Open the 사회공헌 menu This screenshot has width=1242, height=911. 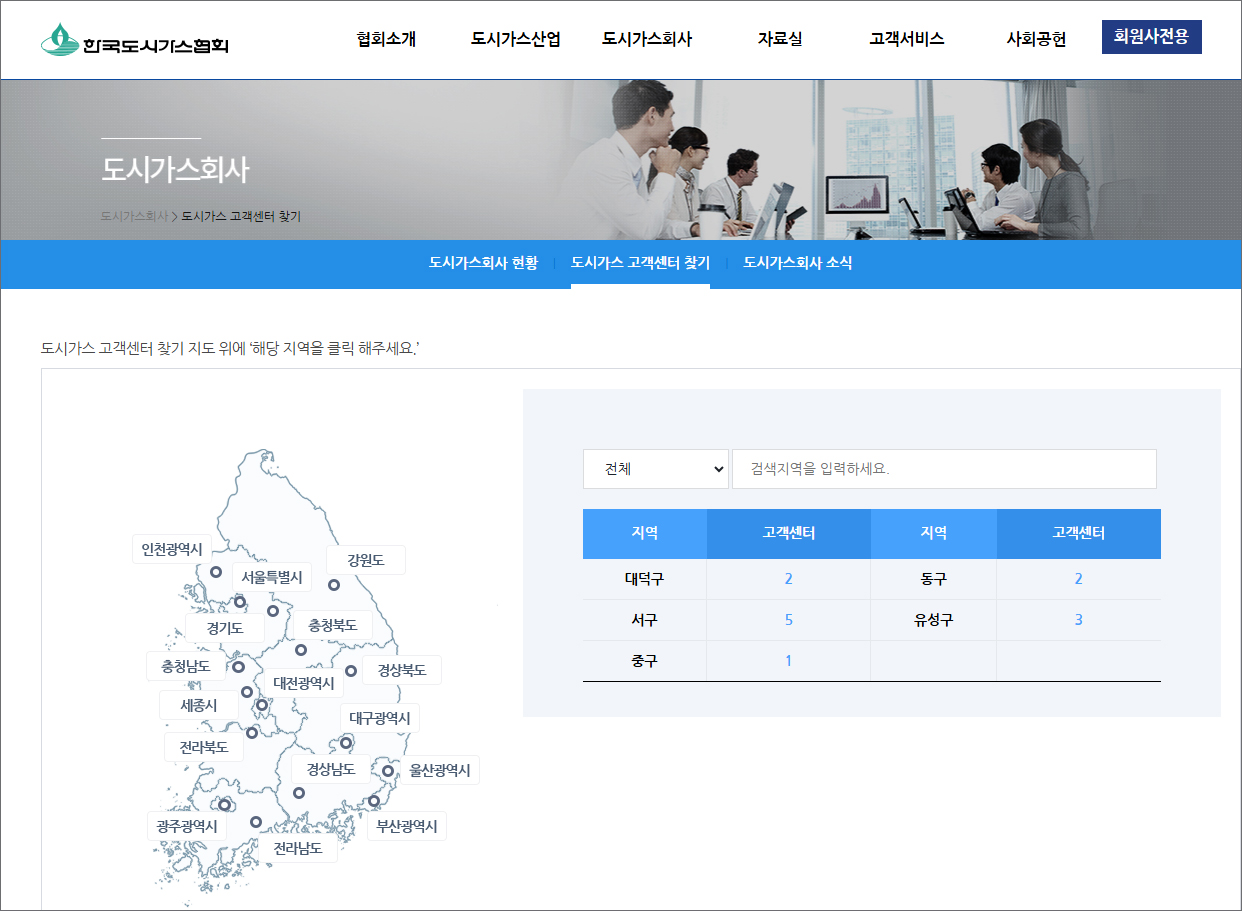click(1036, 39)
